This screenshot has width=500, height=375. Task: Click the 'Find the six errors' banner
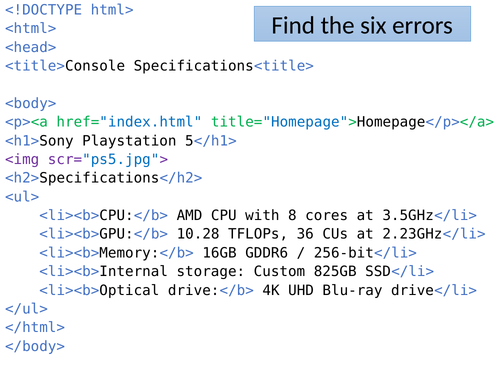tap(362, 24)
